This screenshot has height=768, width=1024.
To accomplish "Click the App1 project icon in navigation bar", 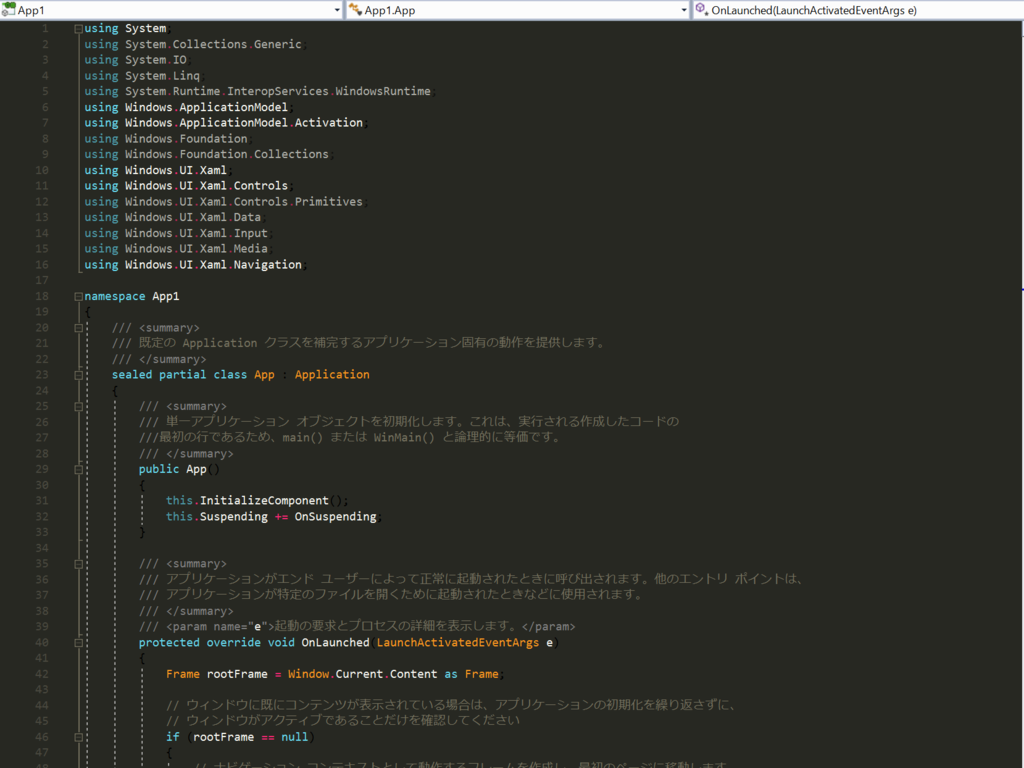I will click(x=8, y=9).
